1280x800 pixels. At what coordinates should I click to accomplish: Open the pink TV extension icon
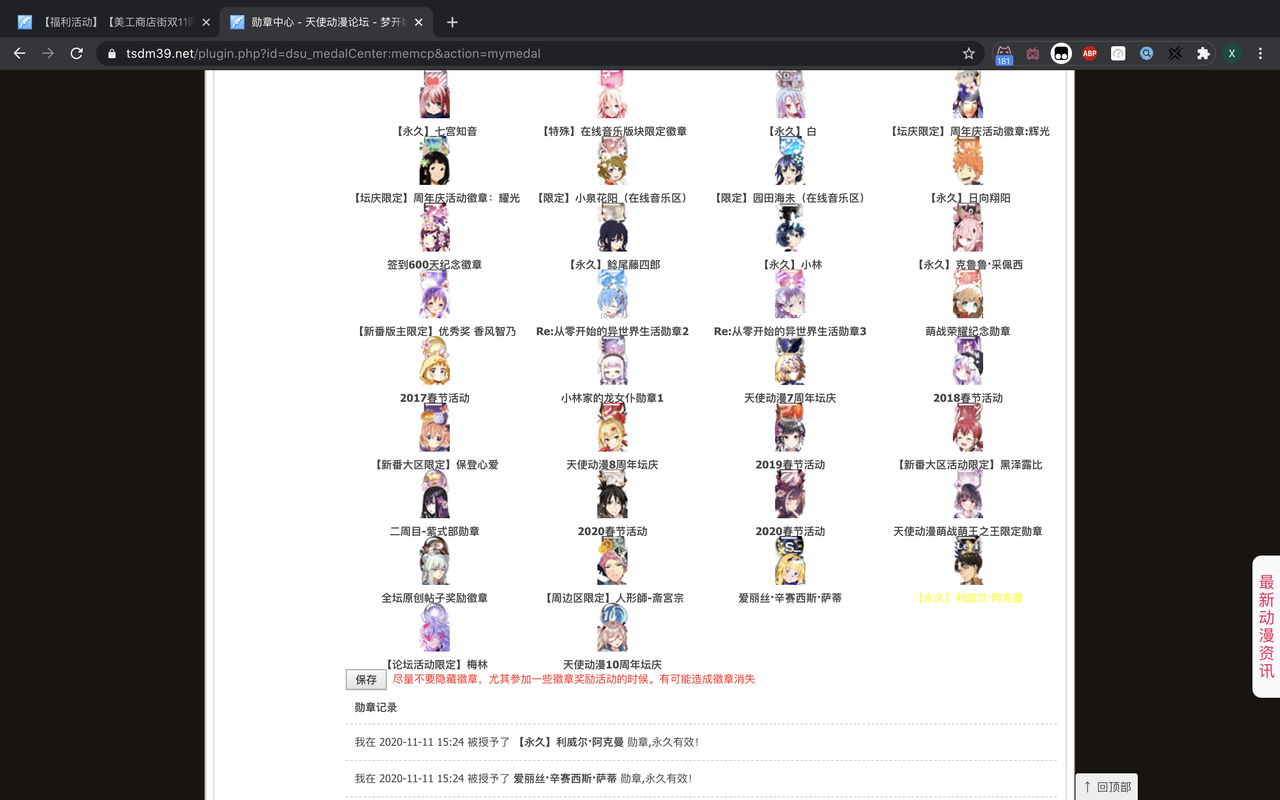(1033, 54)
